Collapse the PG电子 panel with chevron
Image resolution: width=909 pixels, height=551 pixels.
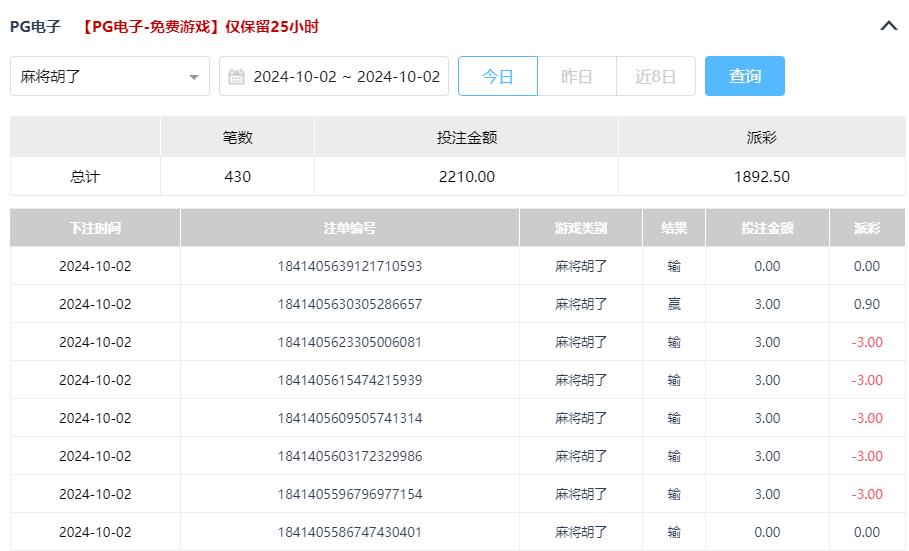(x=888, y=27)
